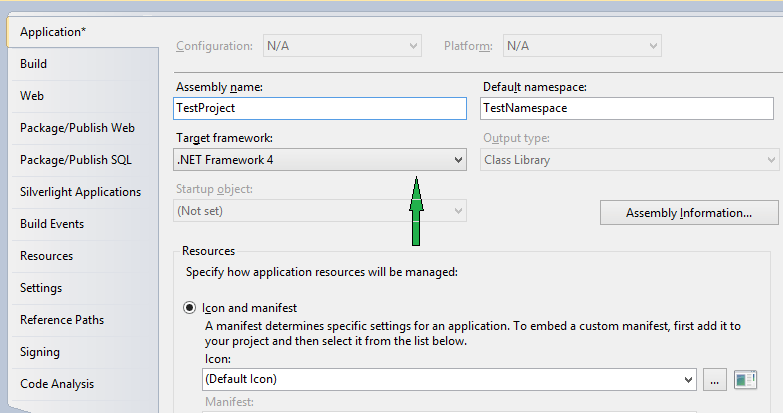This screenshot has height=414, width=784.
Task: Open the Assembly Information dialog
Action: point(688,213)
